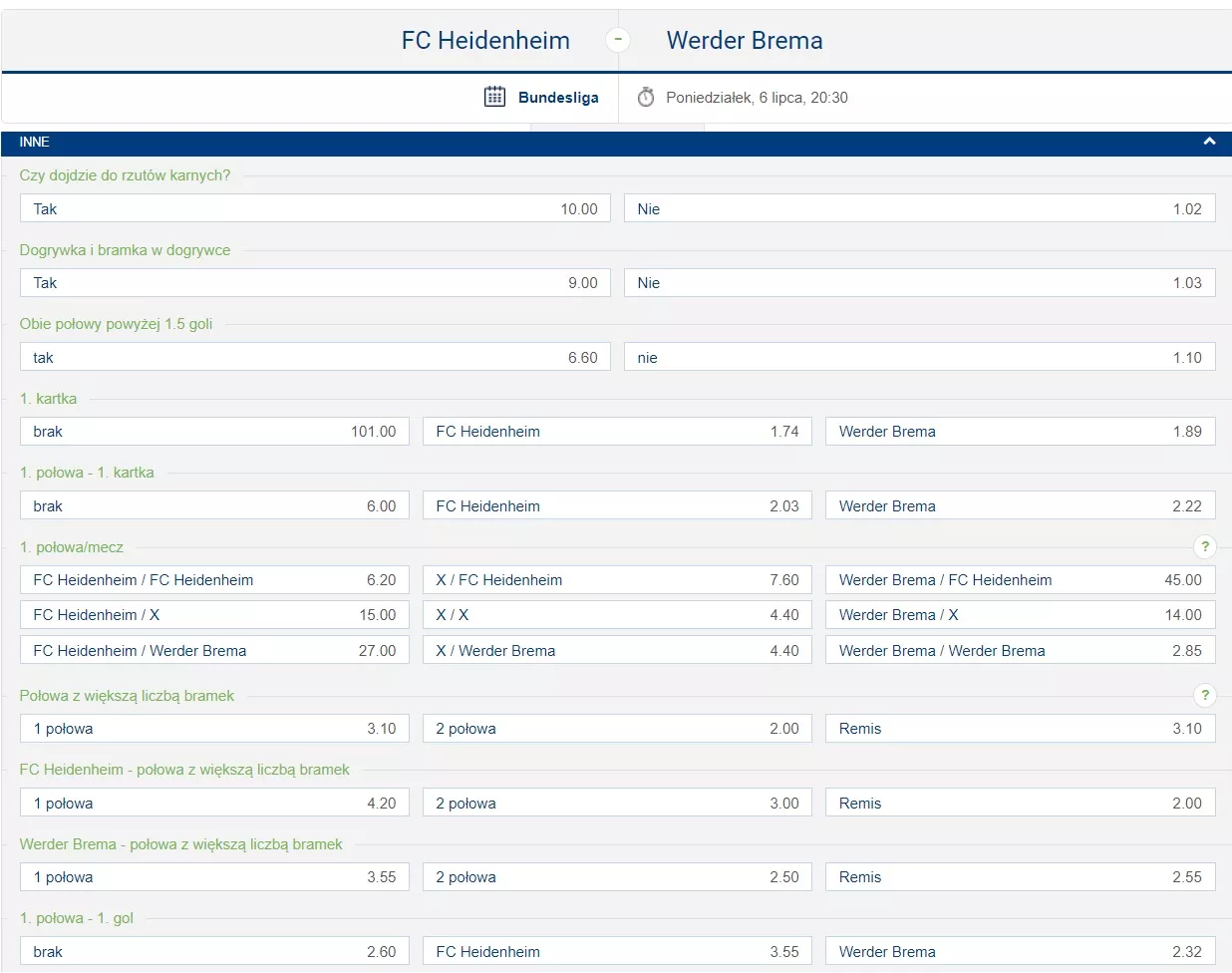Choose Werder Brema at 1.89 for 1. kartka
Viewport: 1232px width, 973px height.
tap(1021, 431)
